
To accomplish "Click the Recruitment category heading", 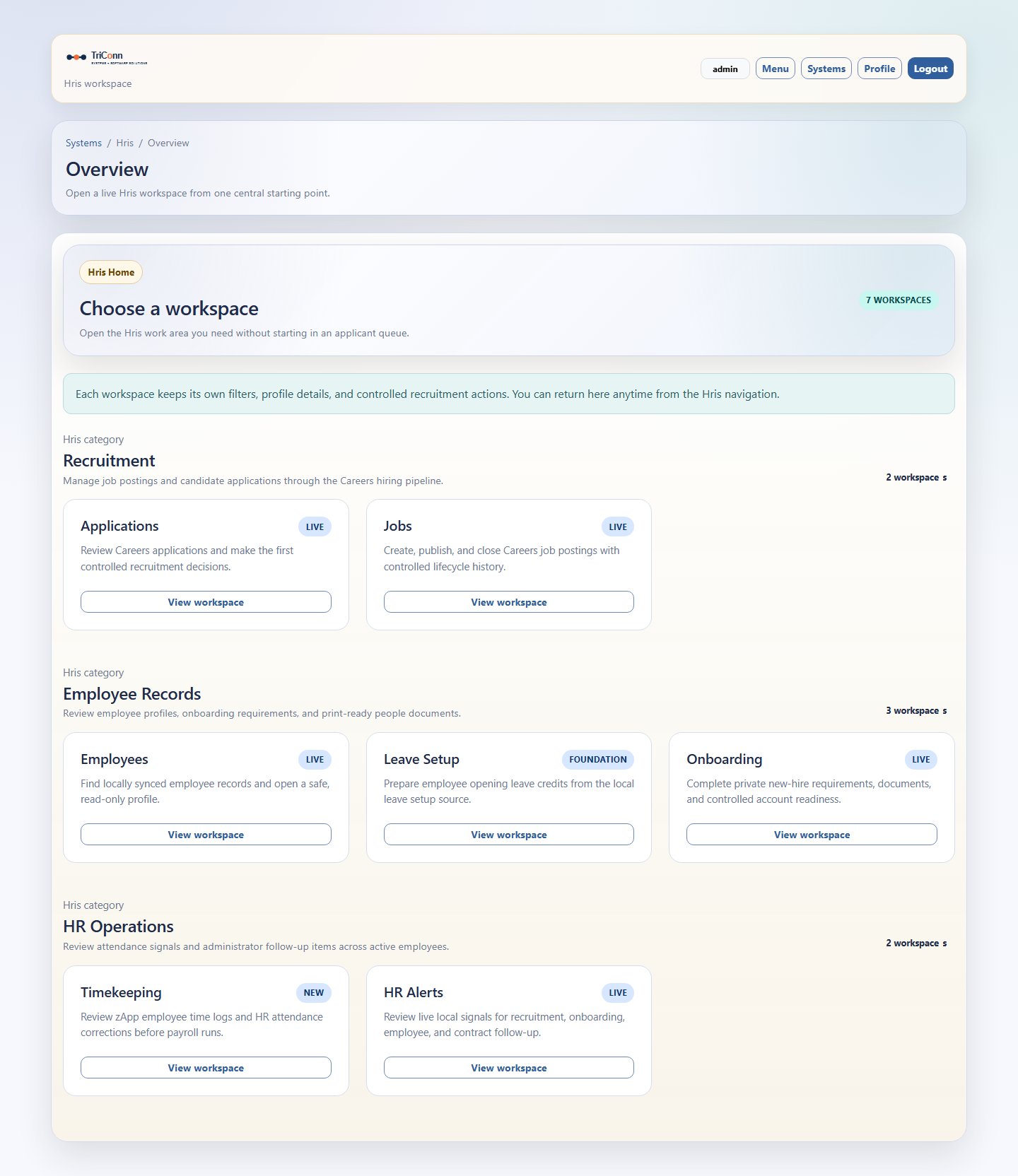I will pyautogui.click(x=109, y=461).
